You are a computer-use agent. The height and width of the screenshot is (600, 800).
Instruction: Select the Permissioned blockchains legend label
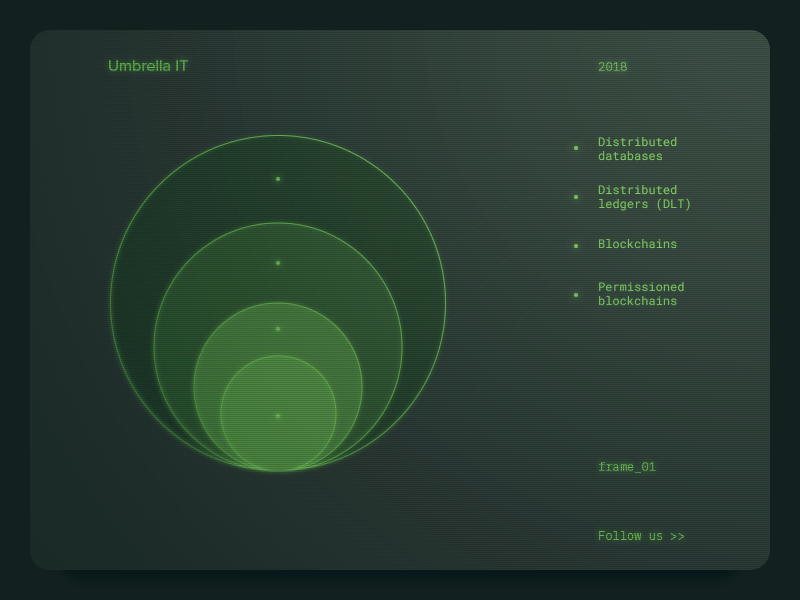[641, 294]
